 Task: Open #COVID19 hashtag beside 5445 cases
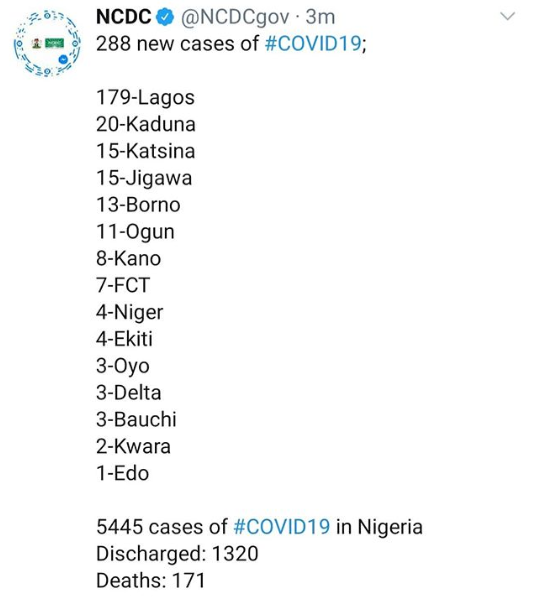pos(281,527)
